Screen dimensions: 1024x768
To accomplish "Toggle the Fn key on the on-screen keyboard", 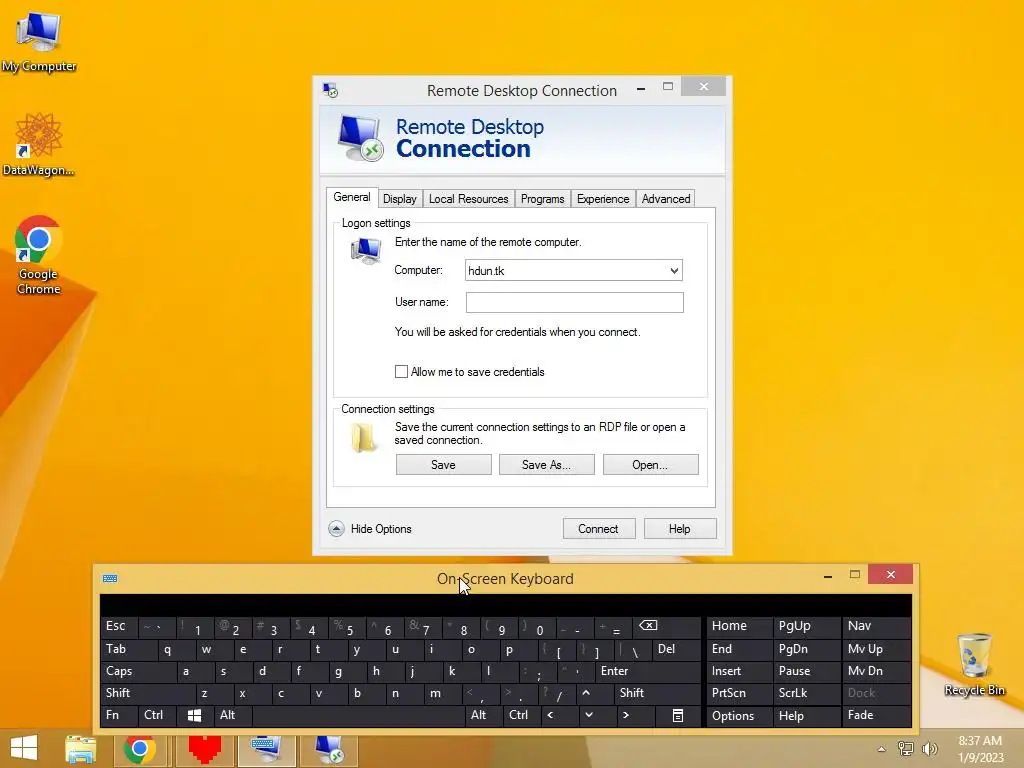I will pyautogui.click(x=119, y=716).
